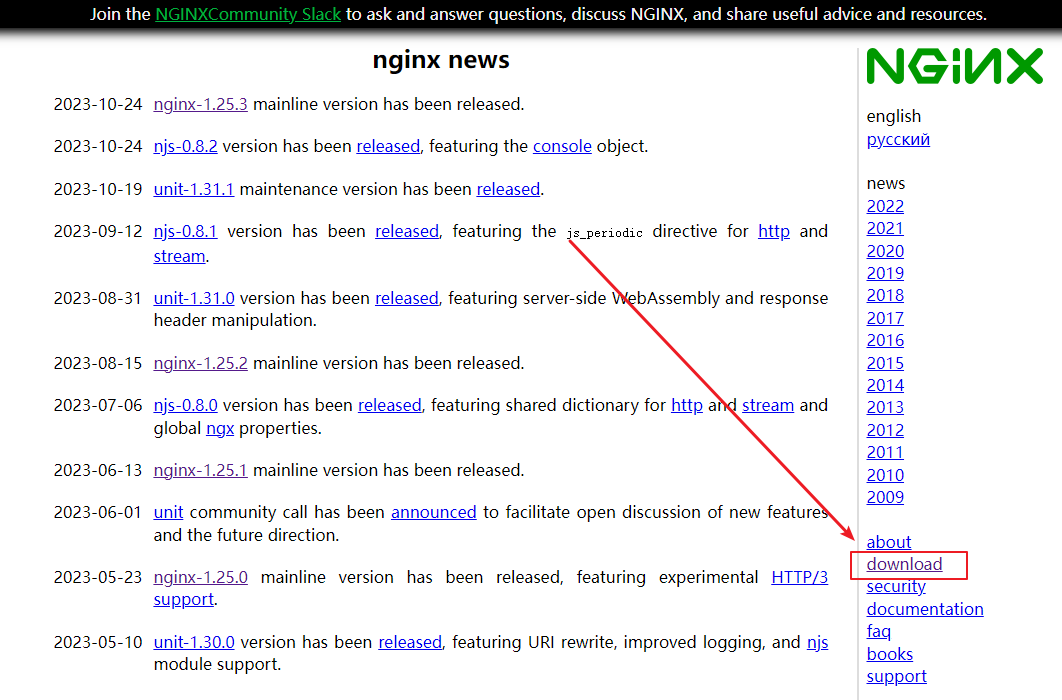Click the unit-1.31.1 maintenance link

tap(194, 189)
